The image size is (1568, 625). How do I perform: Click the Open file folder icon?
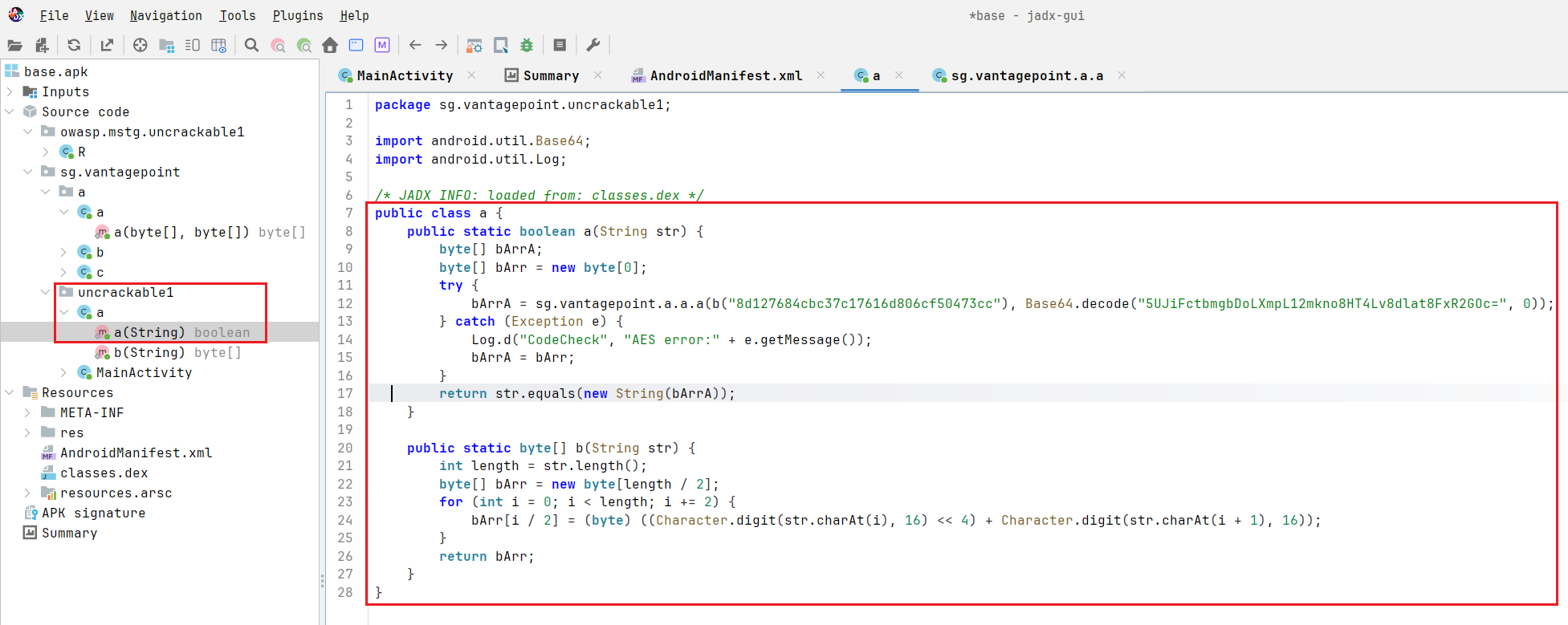coord(14,46)
